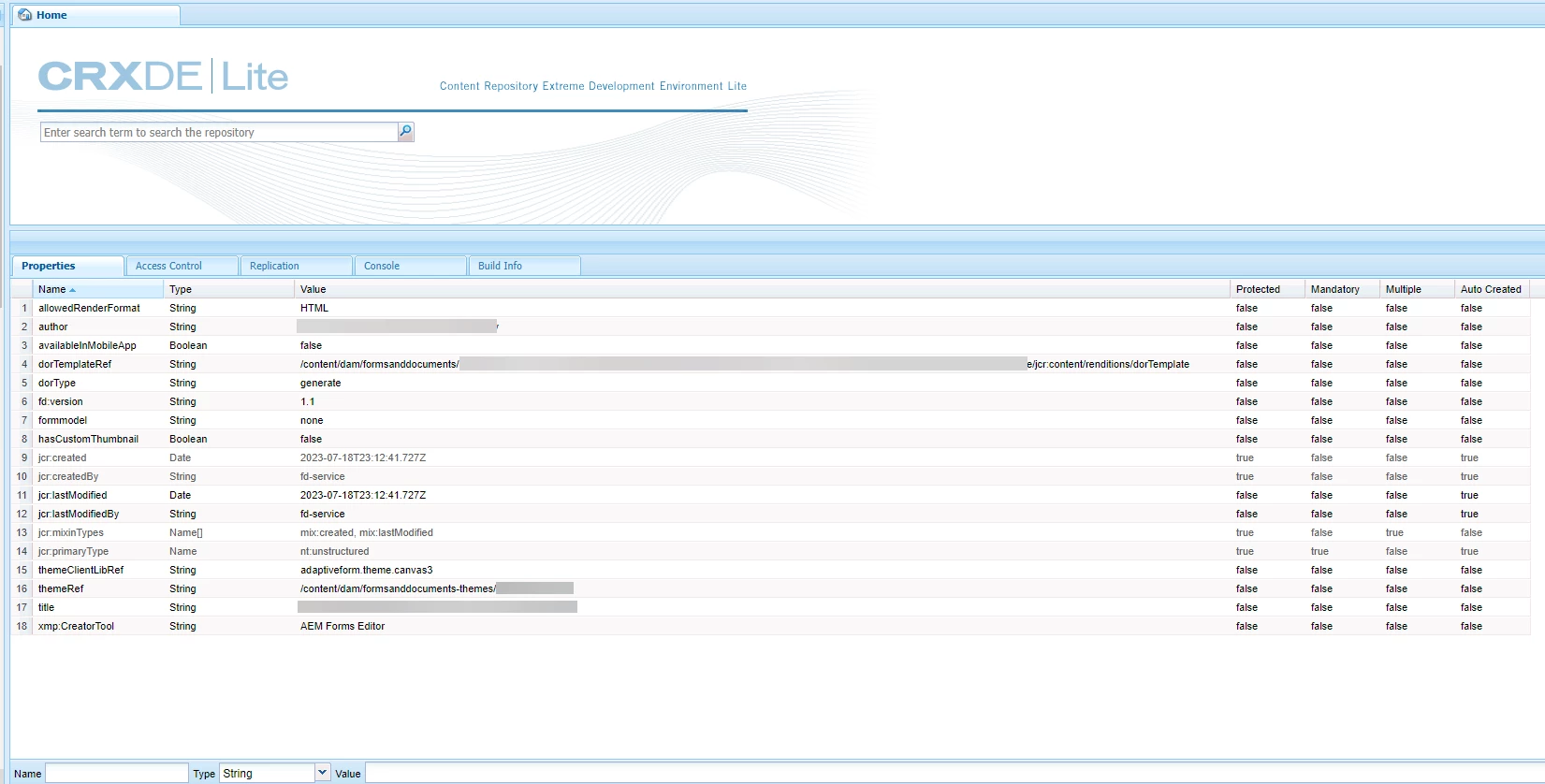The width and height of the screenshot is (1545, 784).
Task: Select the jcr:lastModified property name
Action: (73, 495)
